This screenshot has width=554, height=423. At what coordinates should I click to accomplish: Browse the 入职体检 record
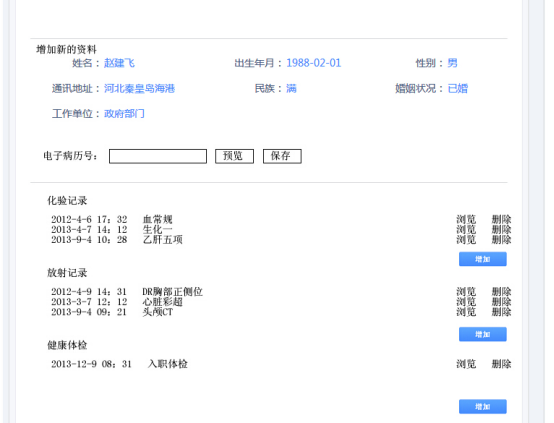pyautogui.click(x=466, y=364)
